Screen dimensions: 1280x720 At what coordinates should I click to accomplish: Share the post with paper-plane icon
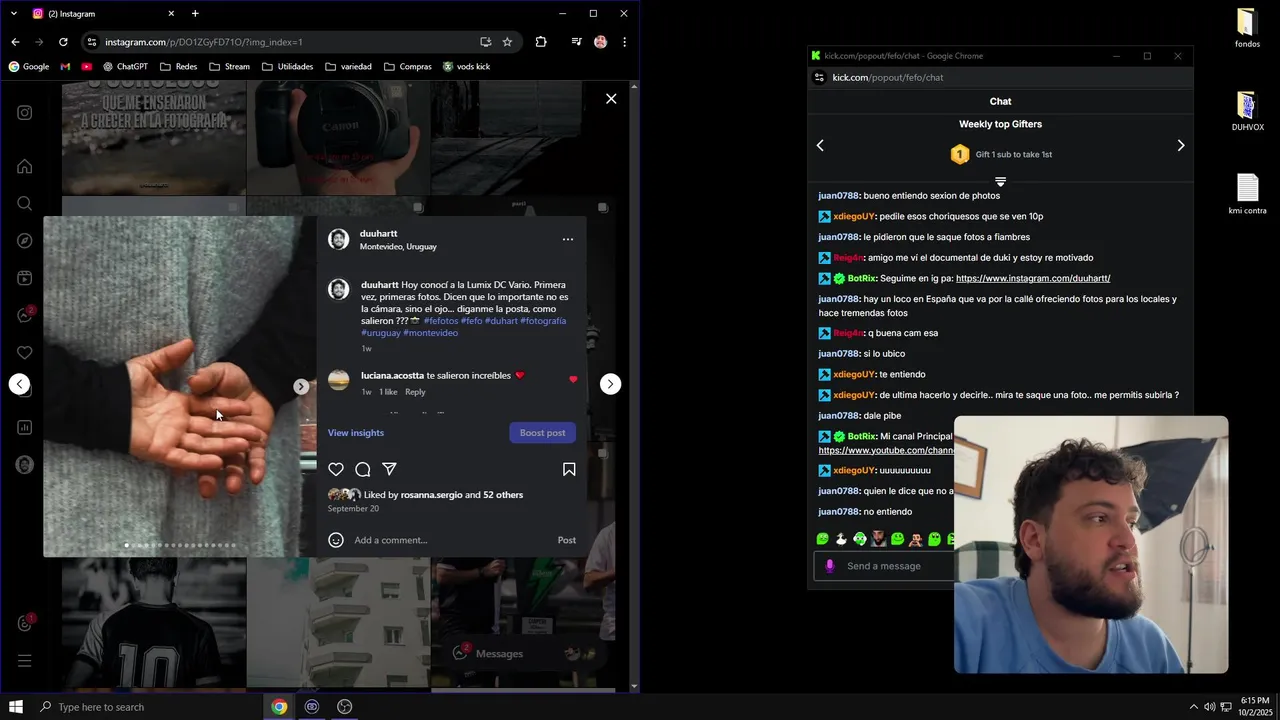tap(390, 469)
